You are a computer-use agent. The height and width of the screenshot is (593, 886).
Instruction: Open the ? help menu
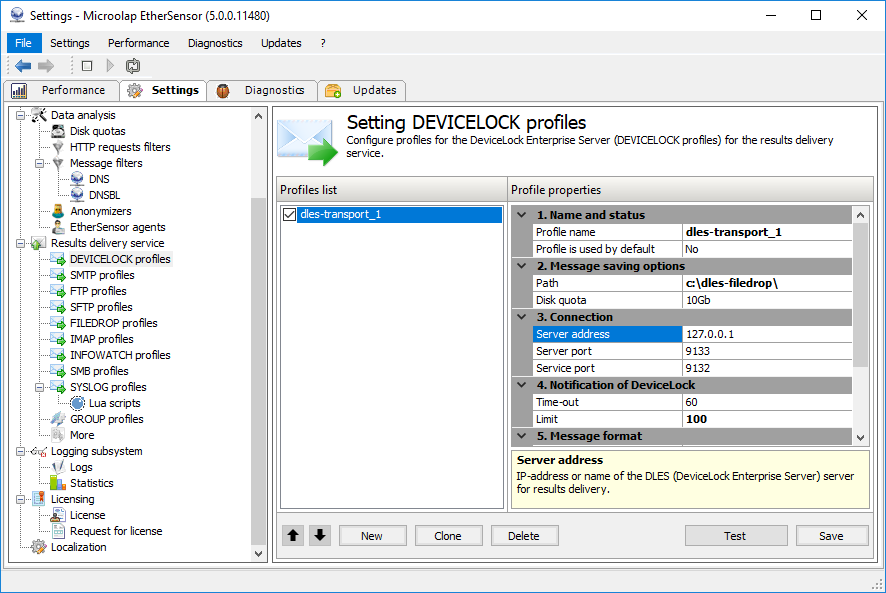click(323, 43)
